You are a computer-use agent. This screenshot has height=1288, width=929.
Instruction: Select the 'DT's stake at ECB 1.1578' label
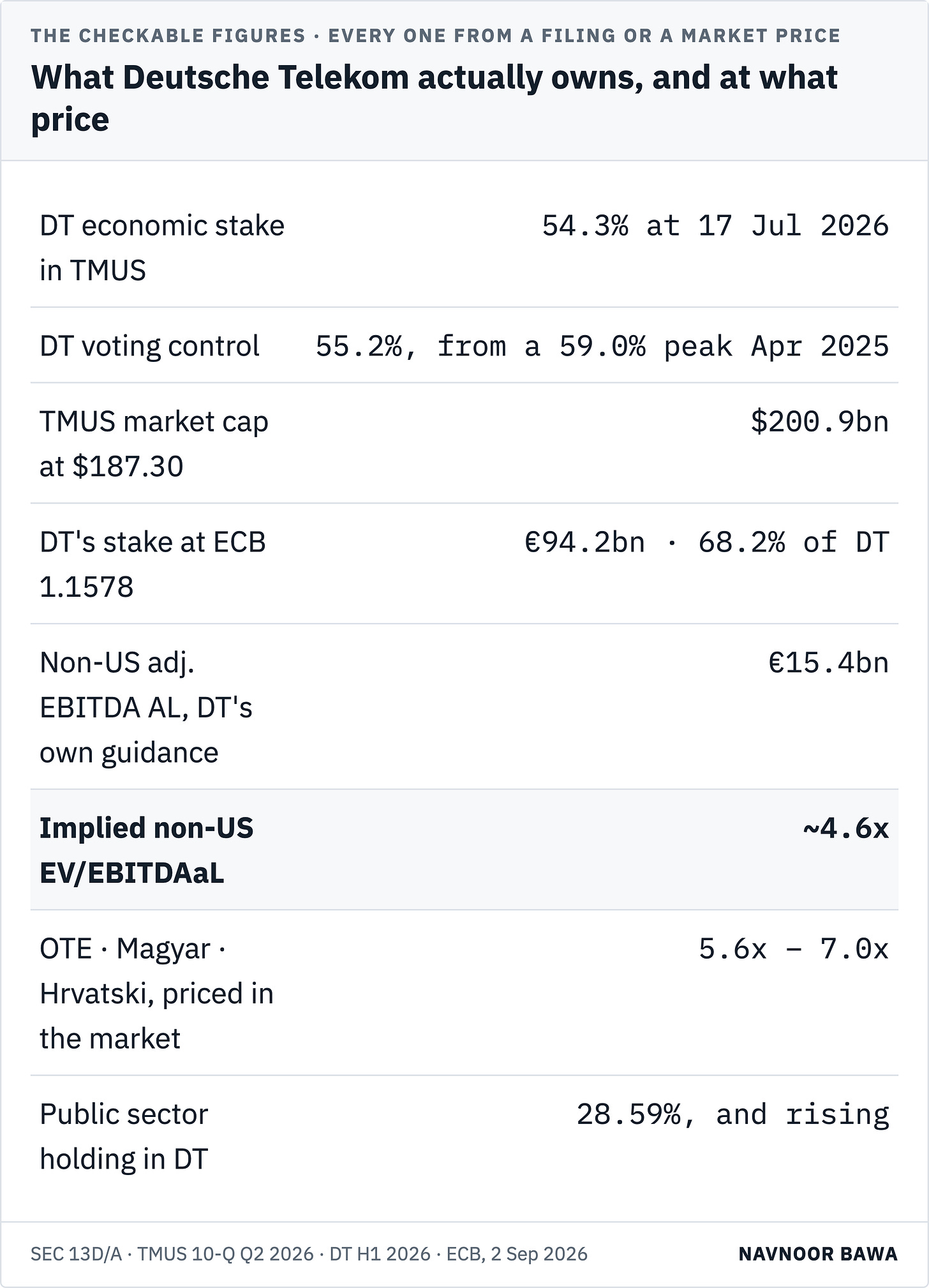(152, 564)
